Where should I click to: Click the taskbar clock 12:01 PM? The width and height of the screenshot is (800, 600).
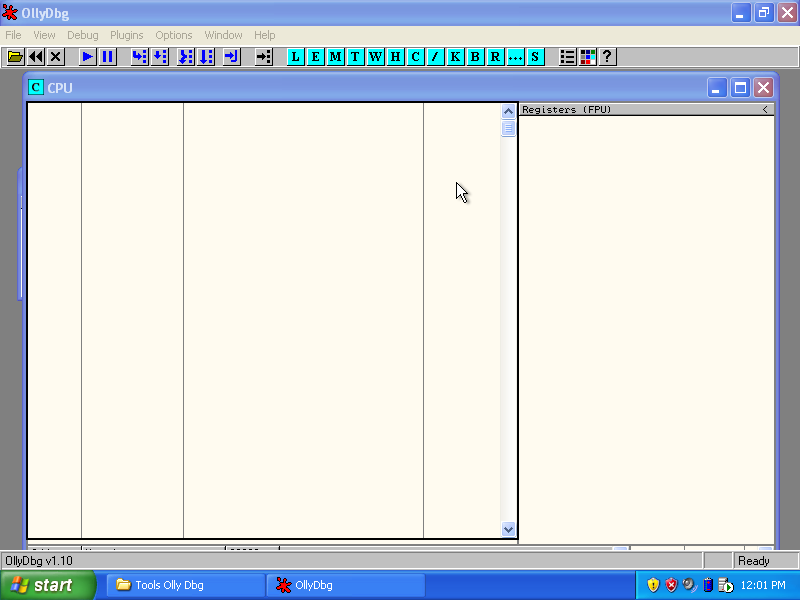point(763,585)
